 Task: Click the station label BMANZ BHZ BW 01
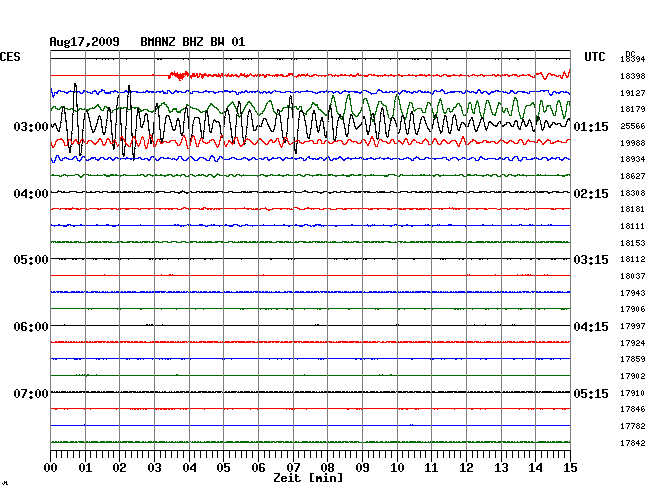click(x=193, y=42)
